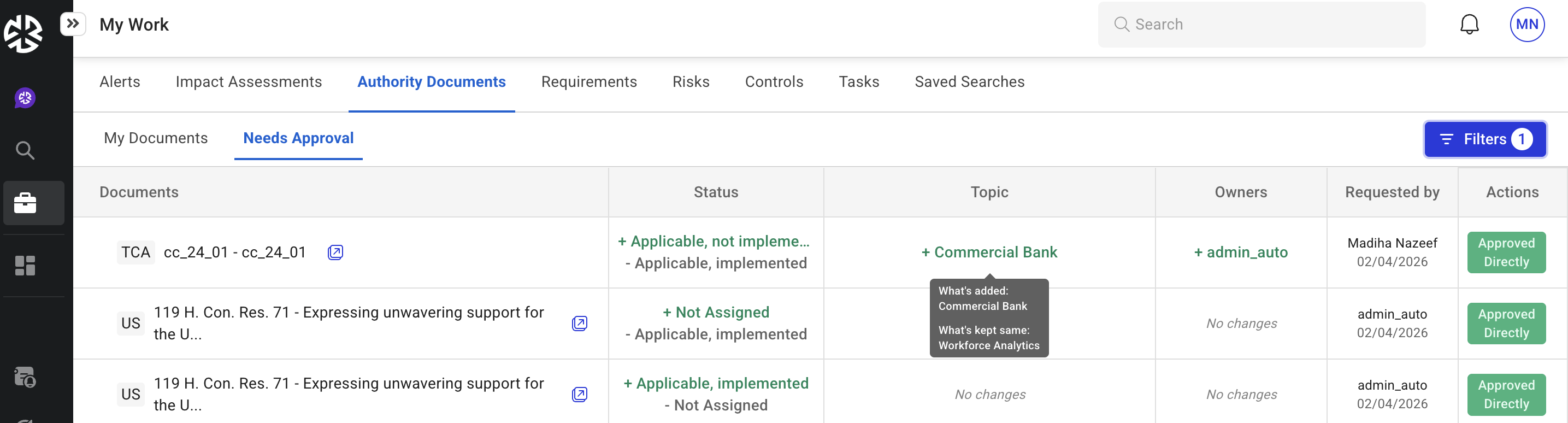This screenshot has height=423, width=1568.
Task: Click the Documents column header
Action: pos(139,192)
